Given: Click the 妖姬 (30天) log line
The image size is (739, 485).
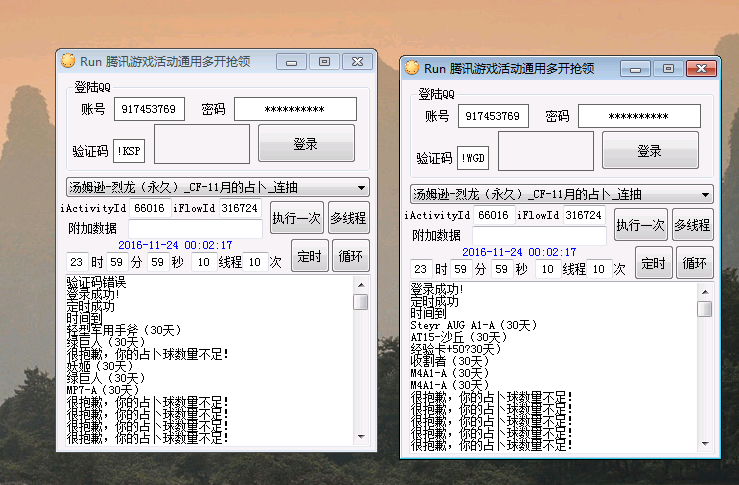Looking at the screenshot, I should coord(100,366).
